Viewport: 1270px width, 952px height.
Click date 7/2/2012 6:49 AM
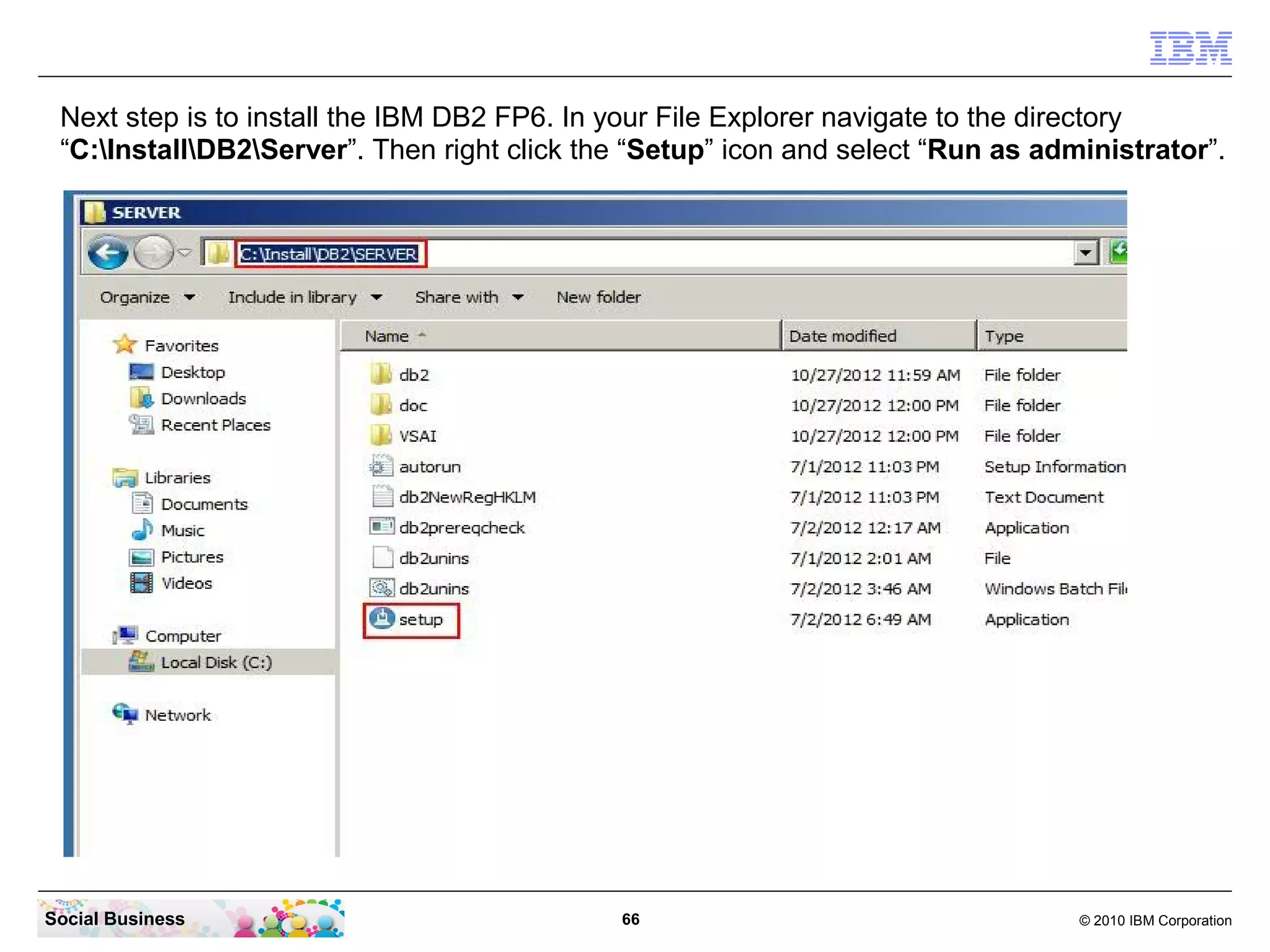861,620
